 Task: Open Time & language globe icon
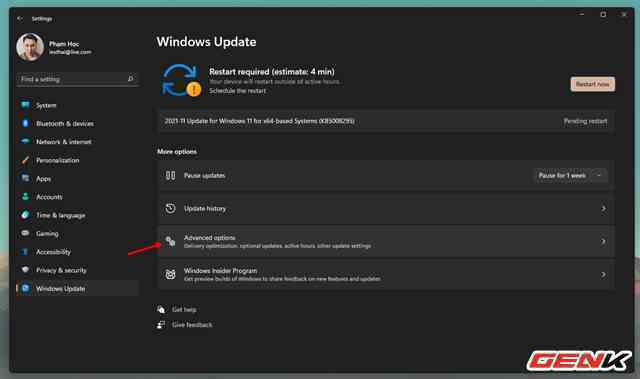pos(25,215)
